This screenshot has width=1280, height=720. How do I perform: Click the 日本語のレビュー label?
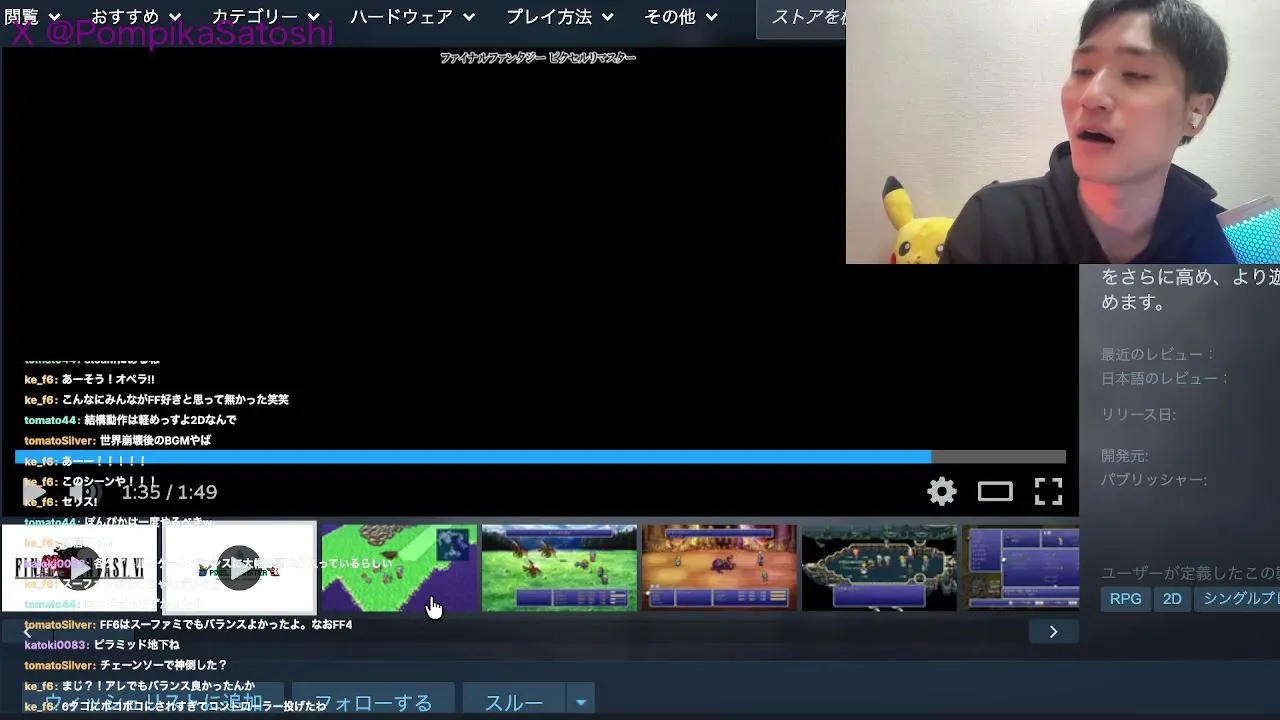tap(1165, 378)
